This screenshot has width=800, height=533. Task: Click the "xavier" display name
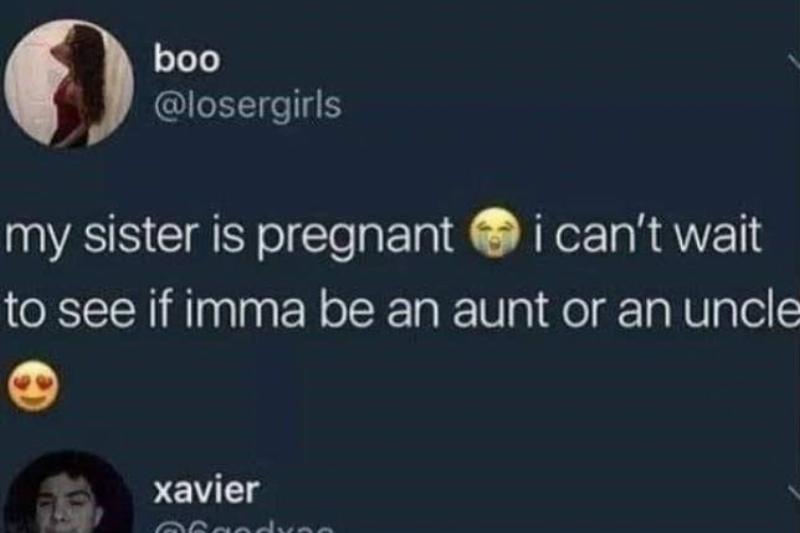(207, 490)
